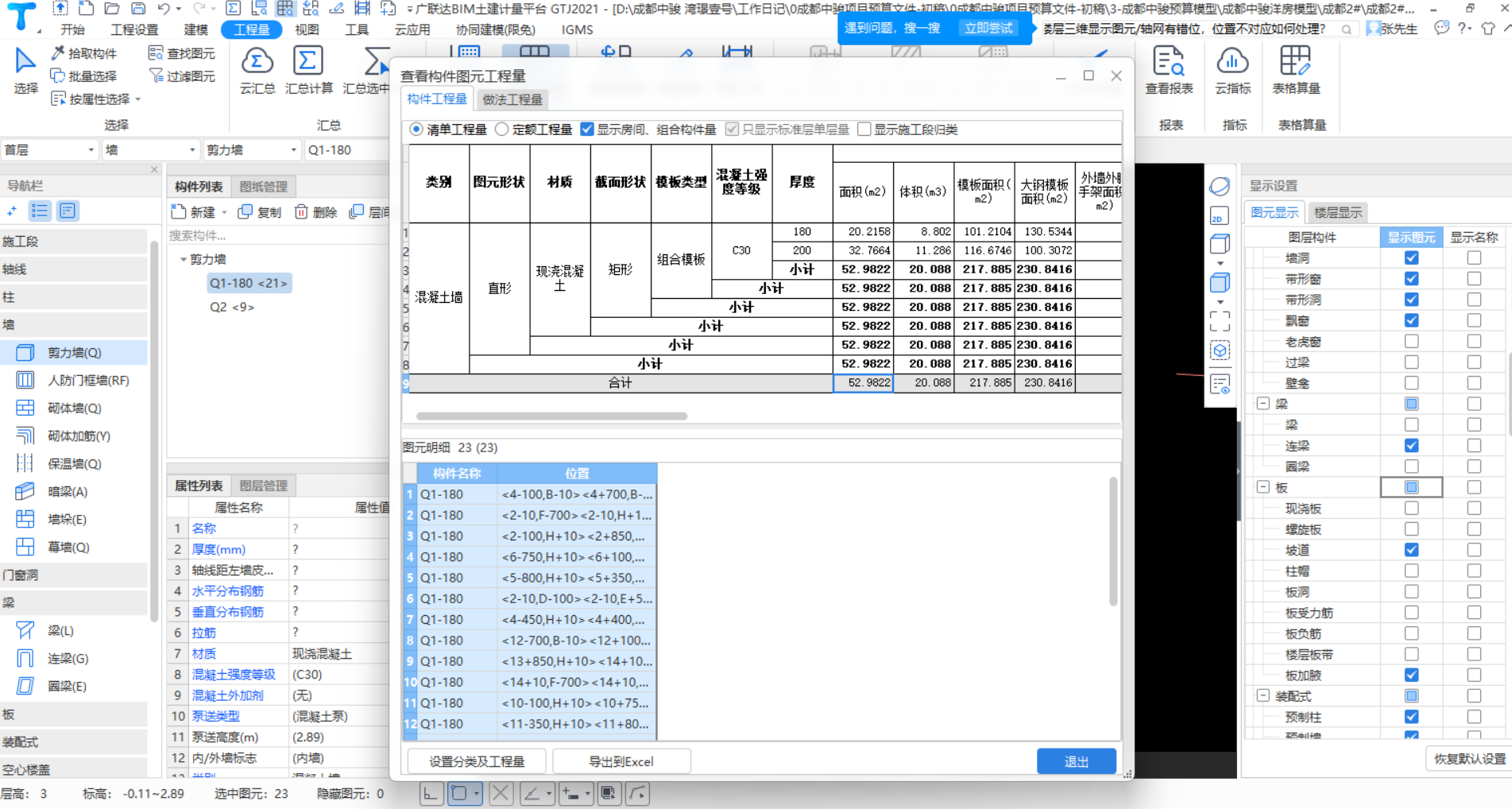Select Q2 <9> in component list
The height and width of the screenshot is (809, 1512).
[232, 307]
